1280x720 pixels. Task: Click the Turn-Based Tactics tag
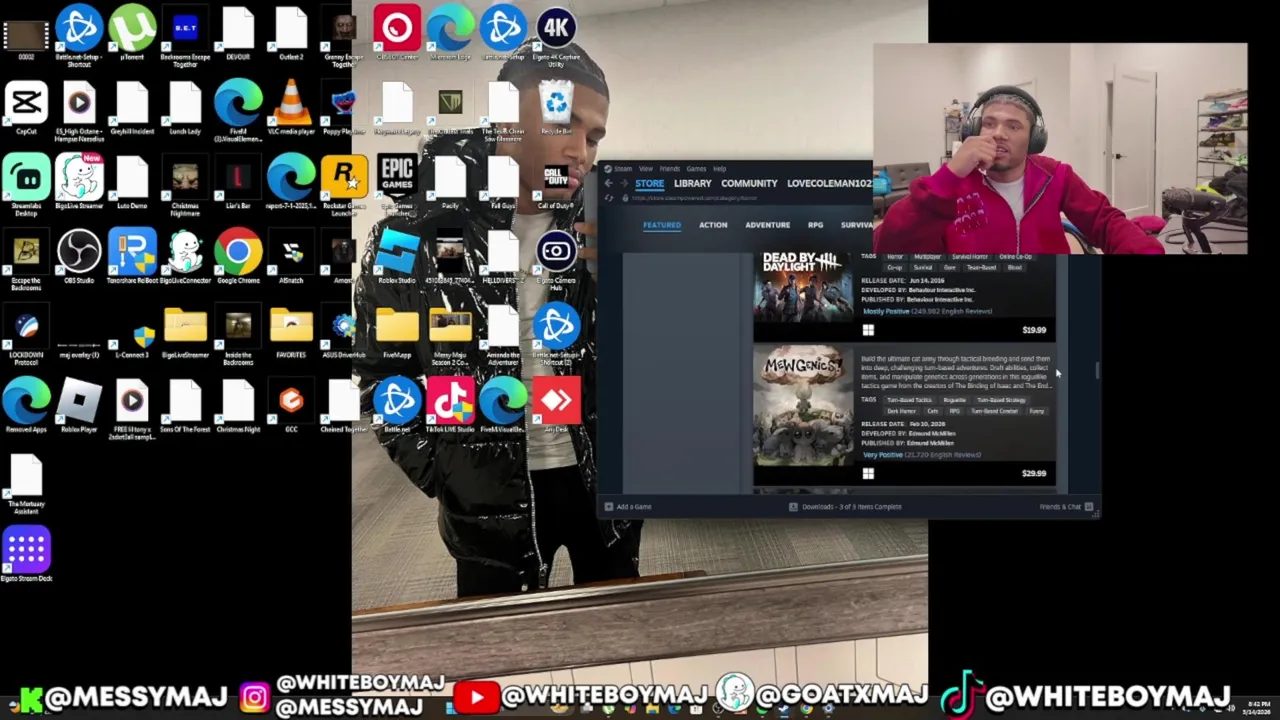[908, 400]
